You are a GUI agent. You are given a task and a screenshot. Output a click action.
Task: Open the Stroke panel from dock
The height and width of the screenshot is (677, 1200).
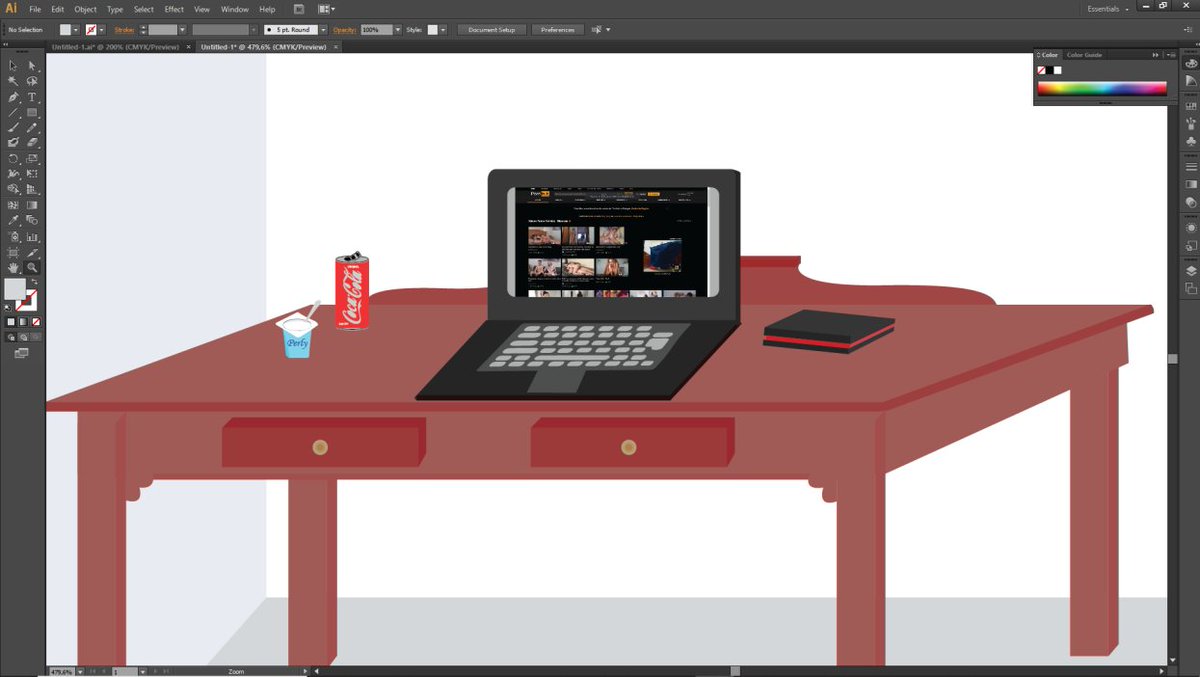pos(1190,166)
